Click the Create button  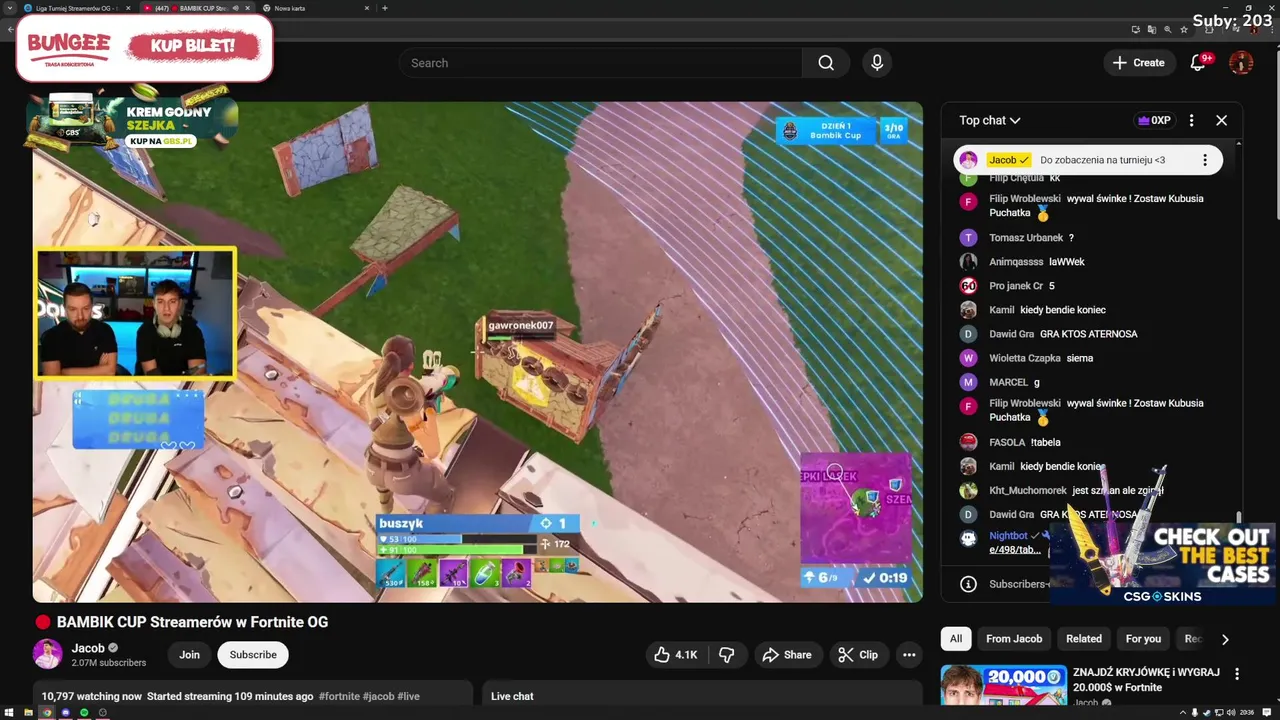[x=1139, y=63]
